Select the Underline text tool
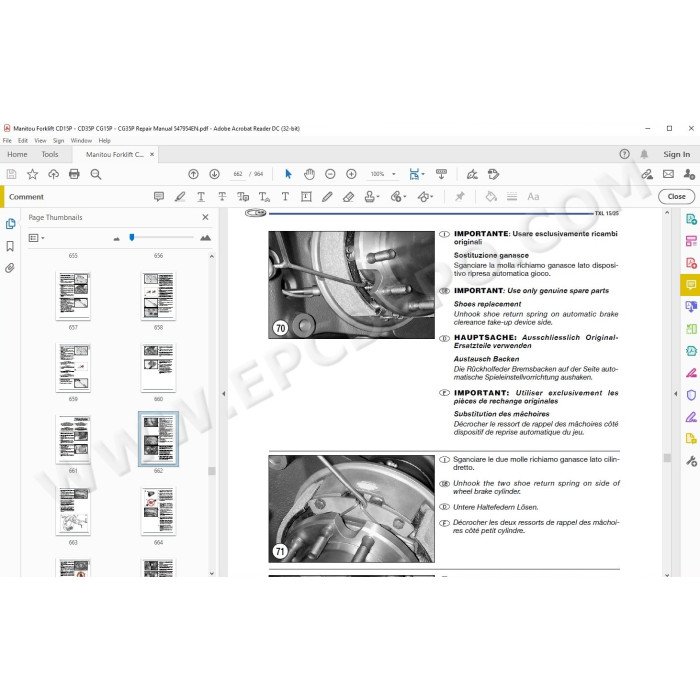Screen dimensions: 700x700 pos(201,196)
